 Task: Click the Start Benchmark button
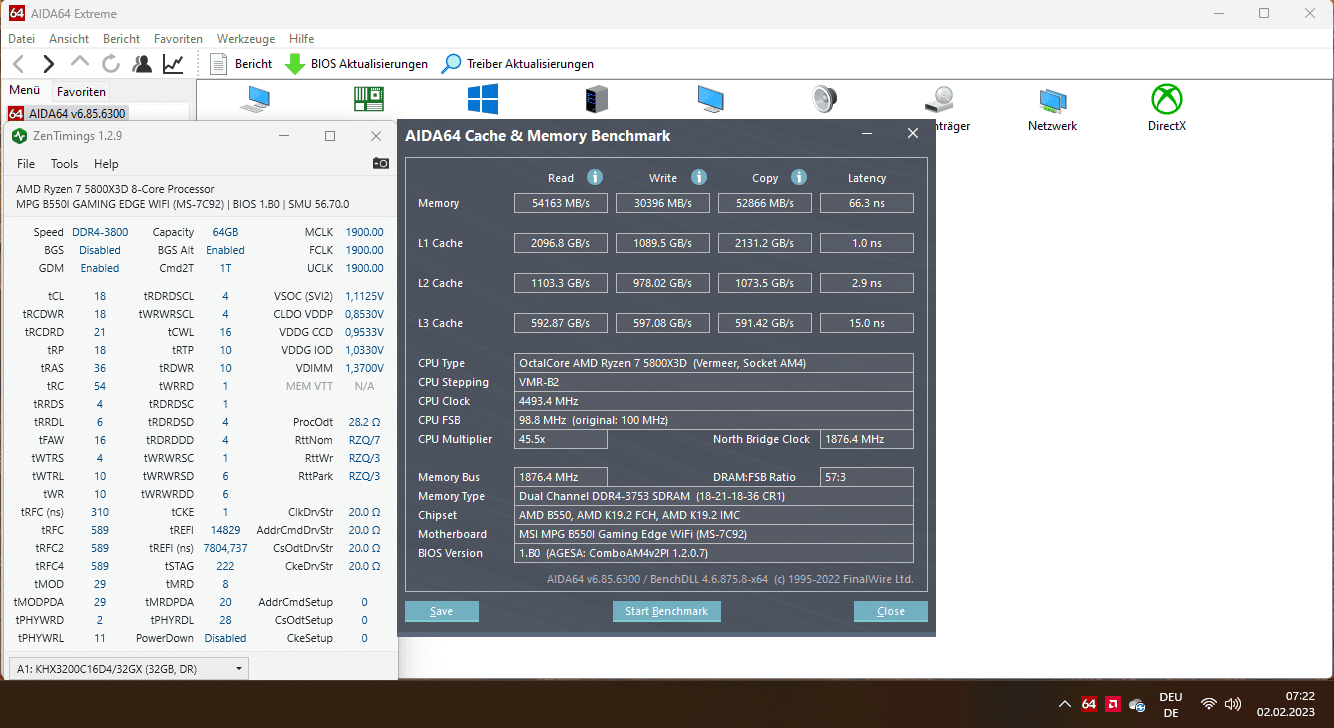tap(666, 611)
